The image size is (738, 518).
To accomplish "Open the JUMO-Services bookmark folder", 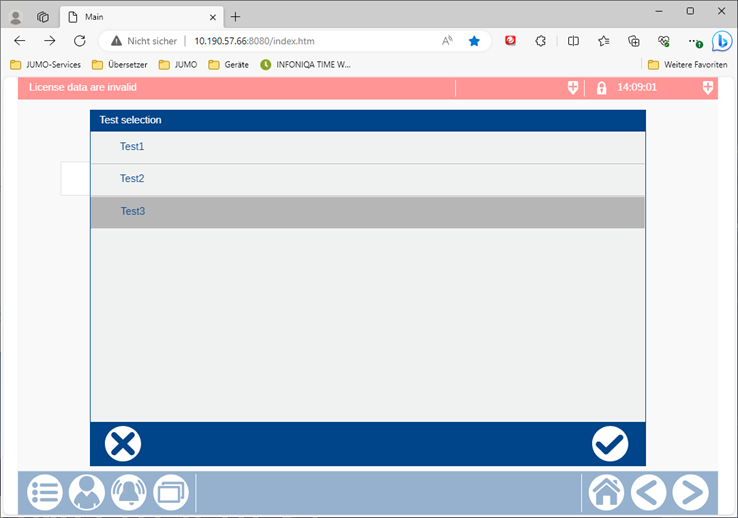I will [x=46, y=64].
